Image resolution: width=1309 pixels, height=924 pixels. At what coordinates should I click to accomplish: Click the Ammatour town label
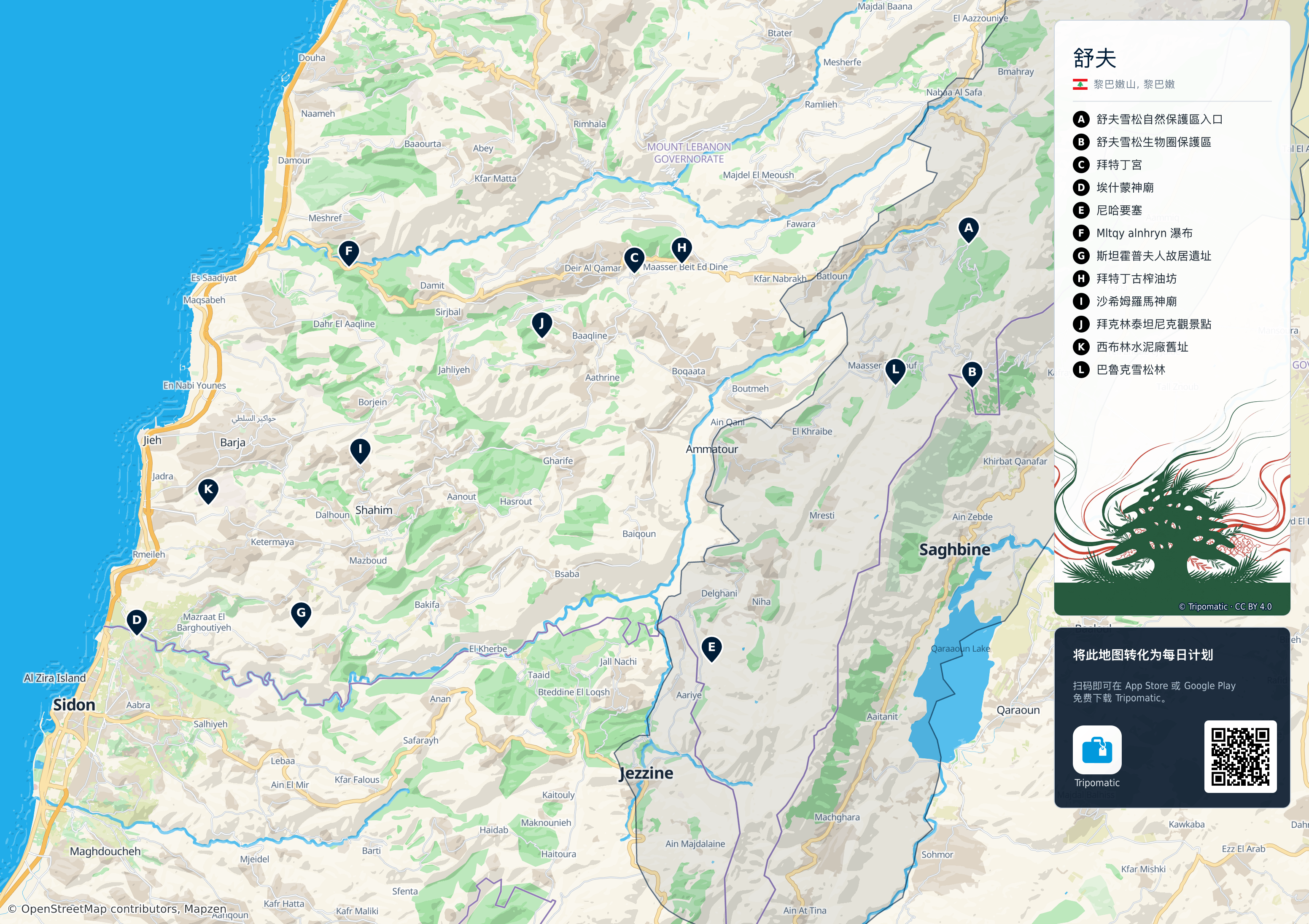(x=711, y=449)
